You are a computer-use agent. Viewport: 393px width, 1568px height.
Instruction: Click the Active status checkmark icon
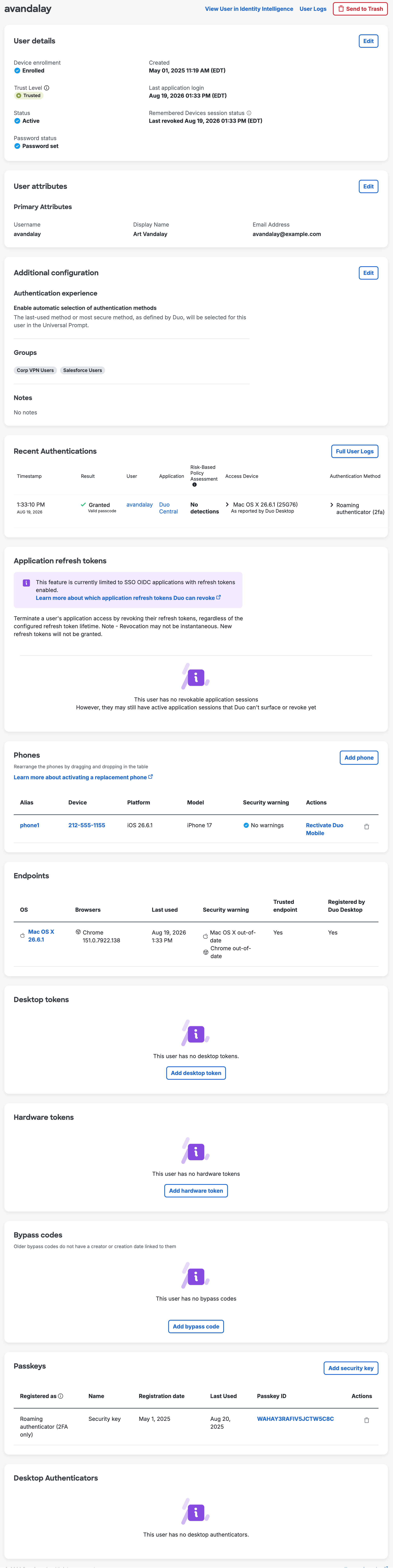[x=17, y=121]
